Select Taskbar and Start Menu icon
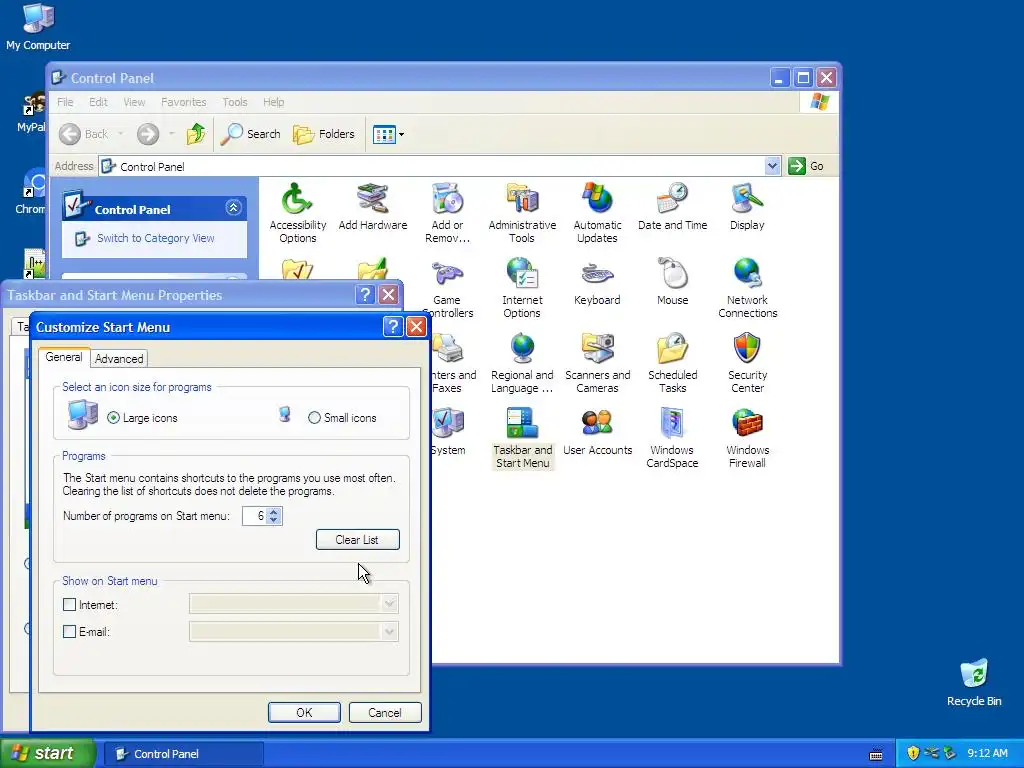Screen dimensions: 1024x768 point(522,438)
